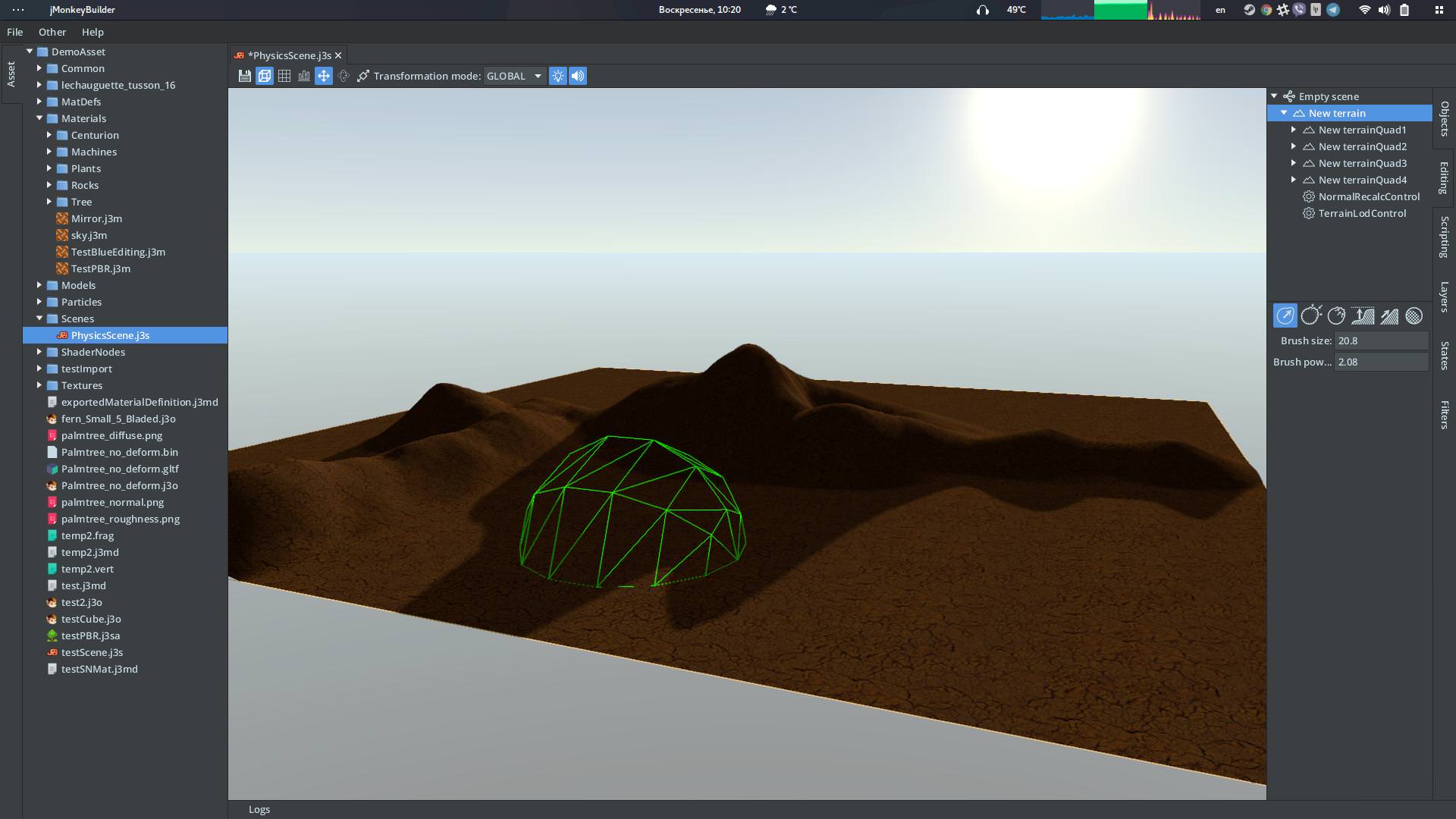Toggle visibility of New terrainQuad1
Screen dimensions: 1456x819
1309,129
